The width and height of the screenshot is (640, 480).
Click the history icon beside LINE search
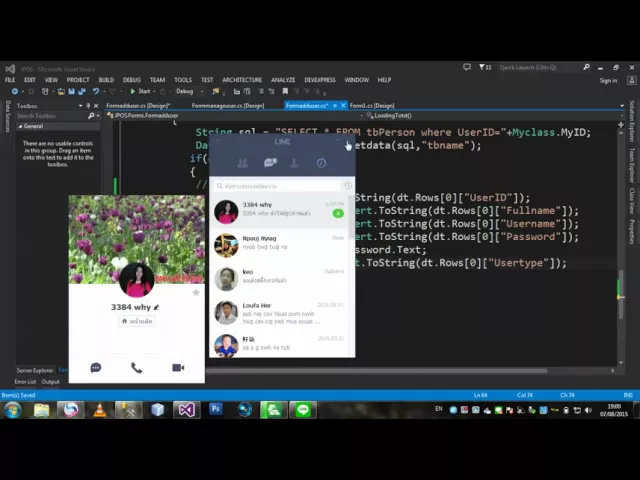(x=348, y=186)
